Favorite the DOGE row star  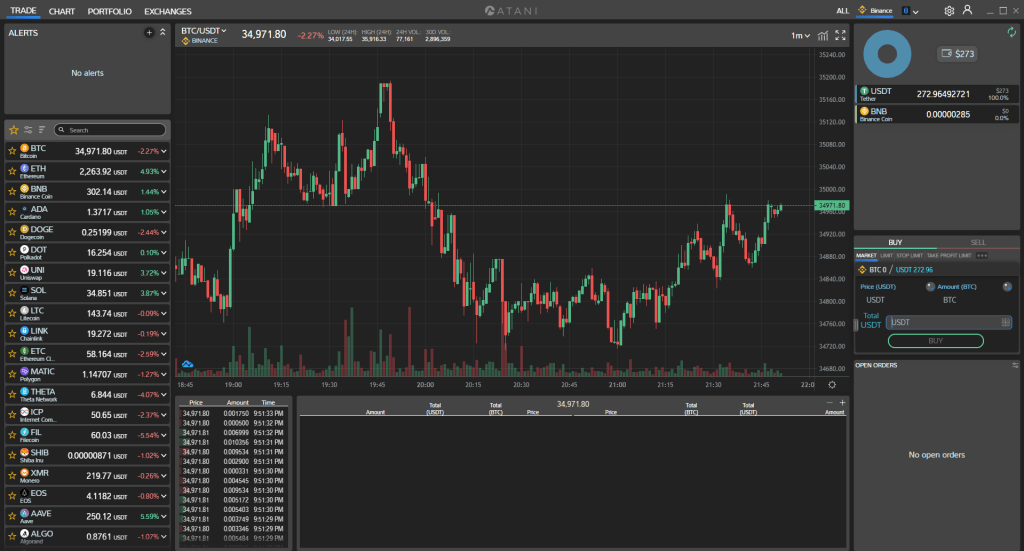tap(12, 232)
